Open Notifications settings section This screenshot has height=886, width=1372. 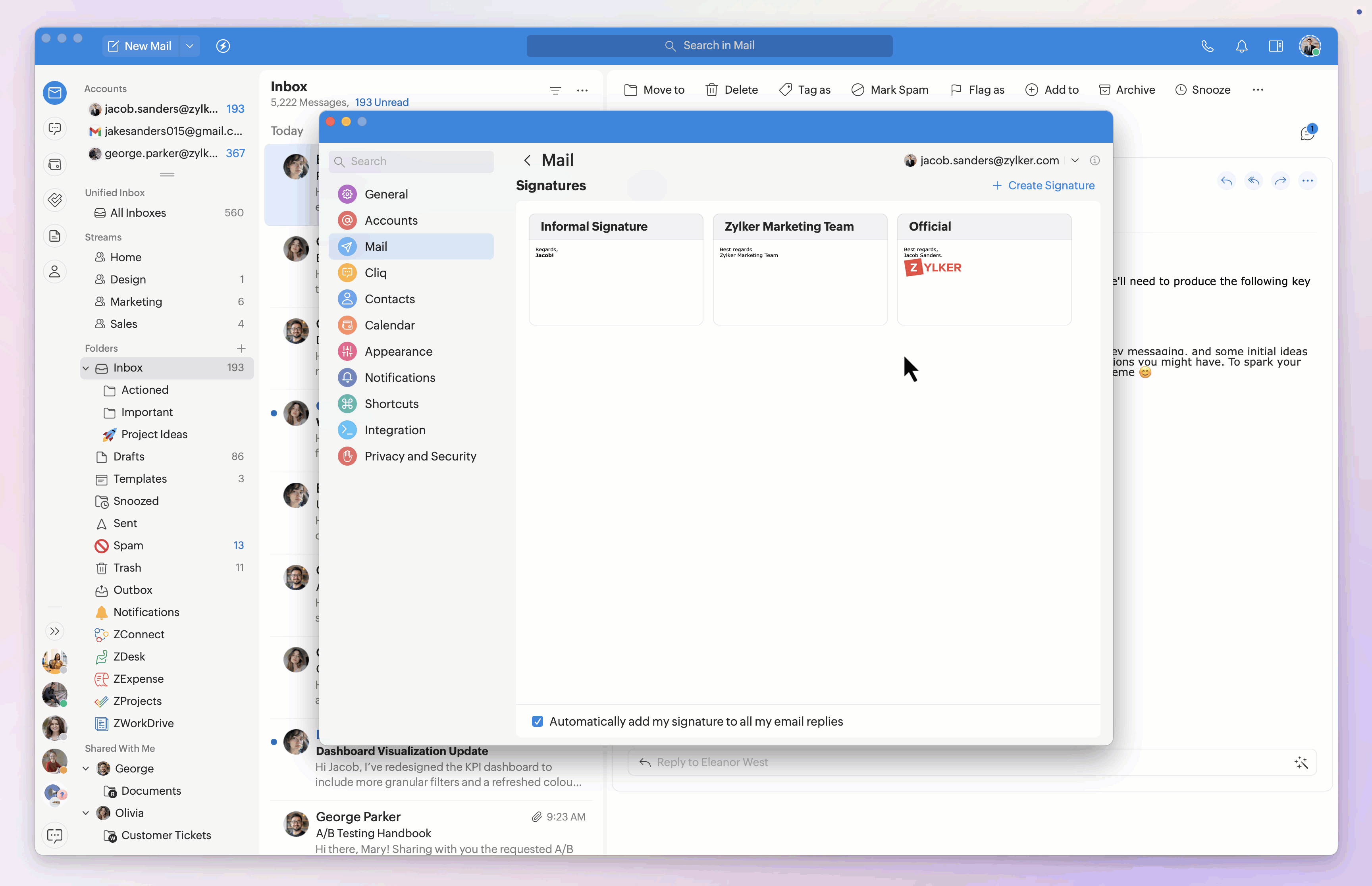[x=399, y=378]
